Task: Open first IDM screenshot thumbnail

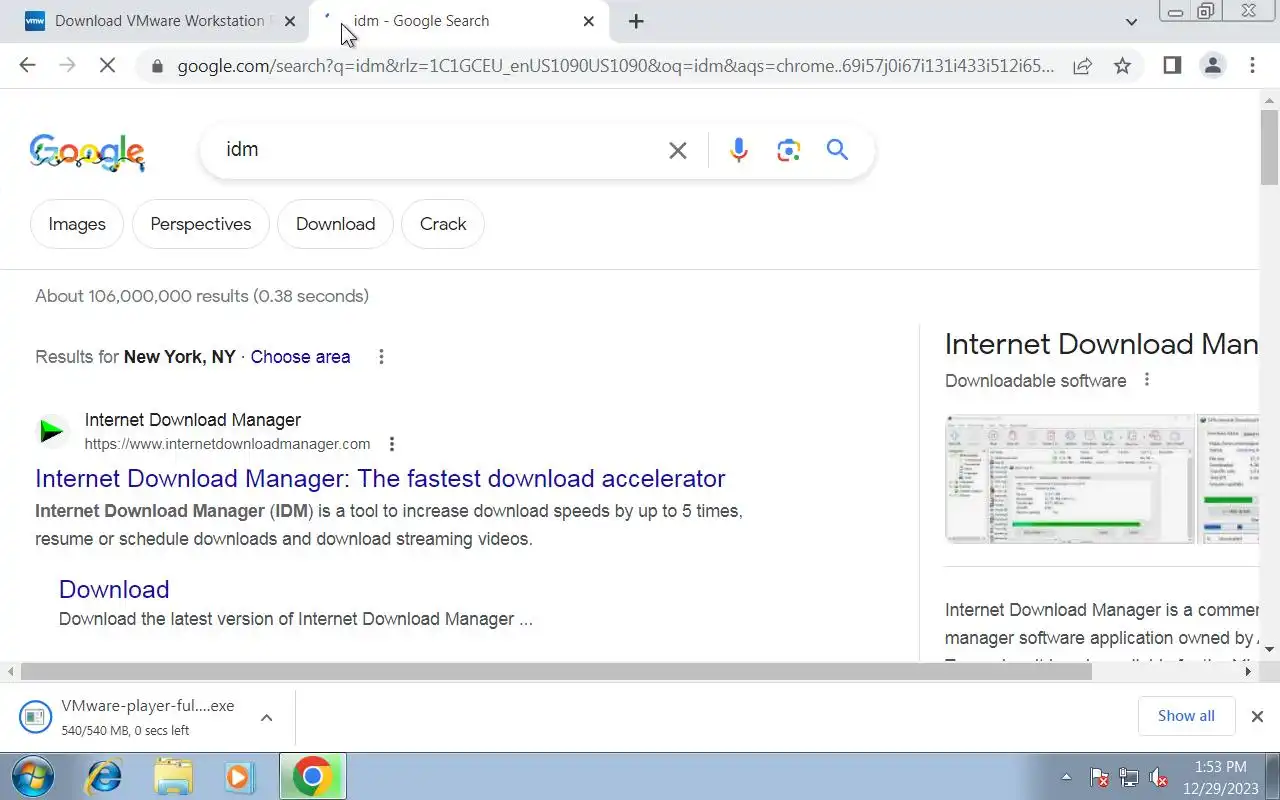Action: click(x=1070, y=479)
